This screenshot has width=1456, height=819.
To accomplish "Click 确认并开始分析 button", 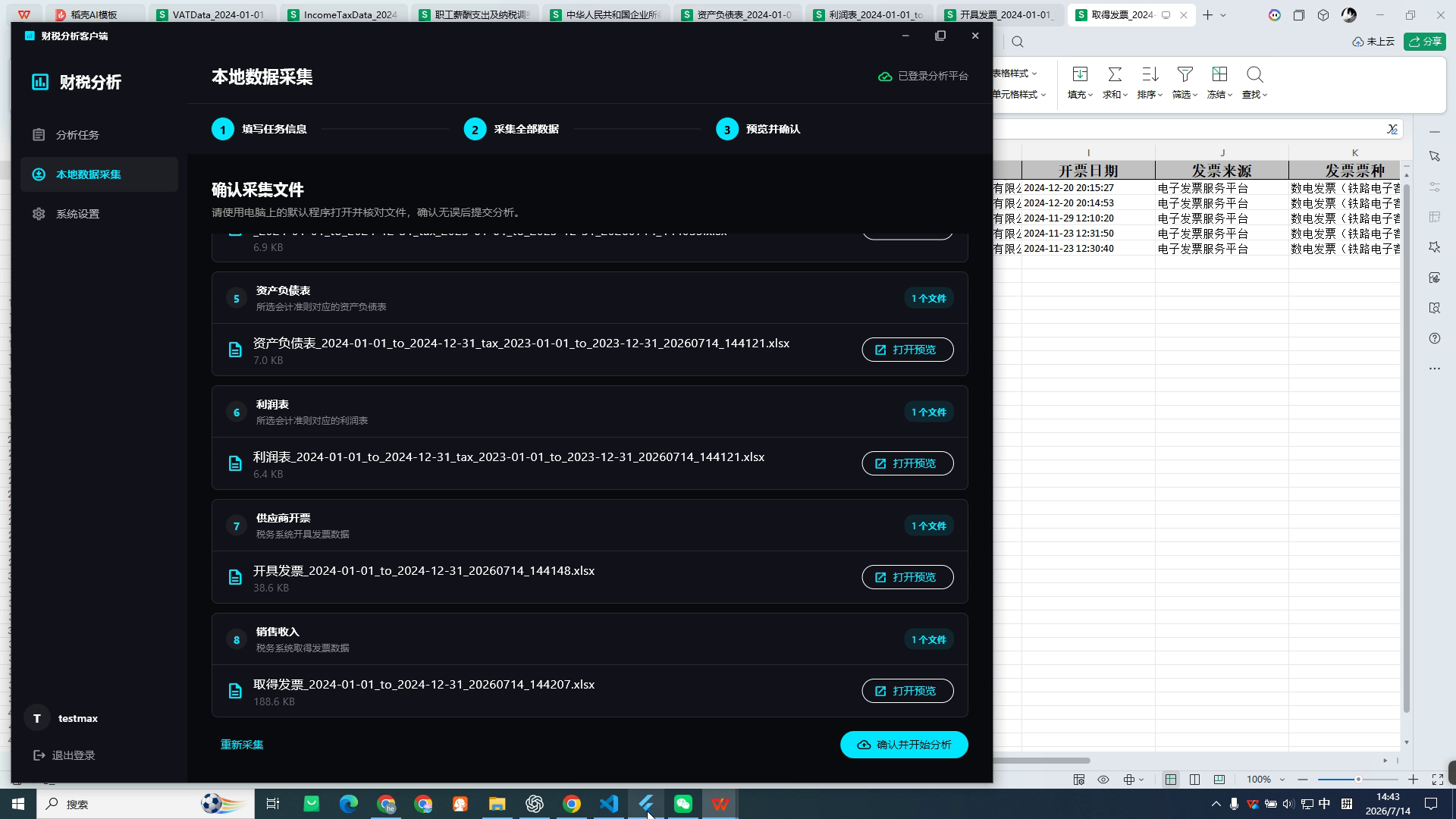I will pos(904,745).
